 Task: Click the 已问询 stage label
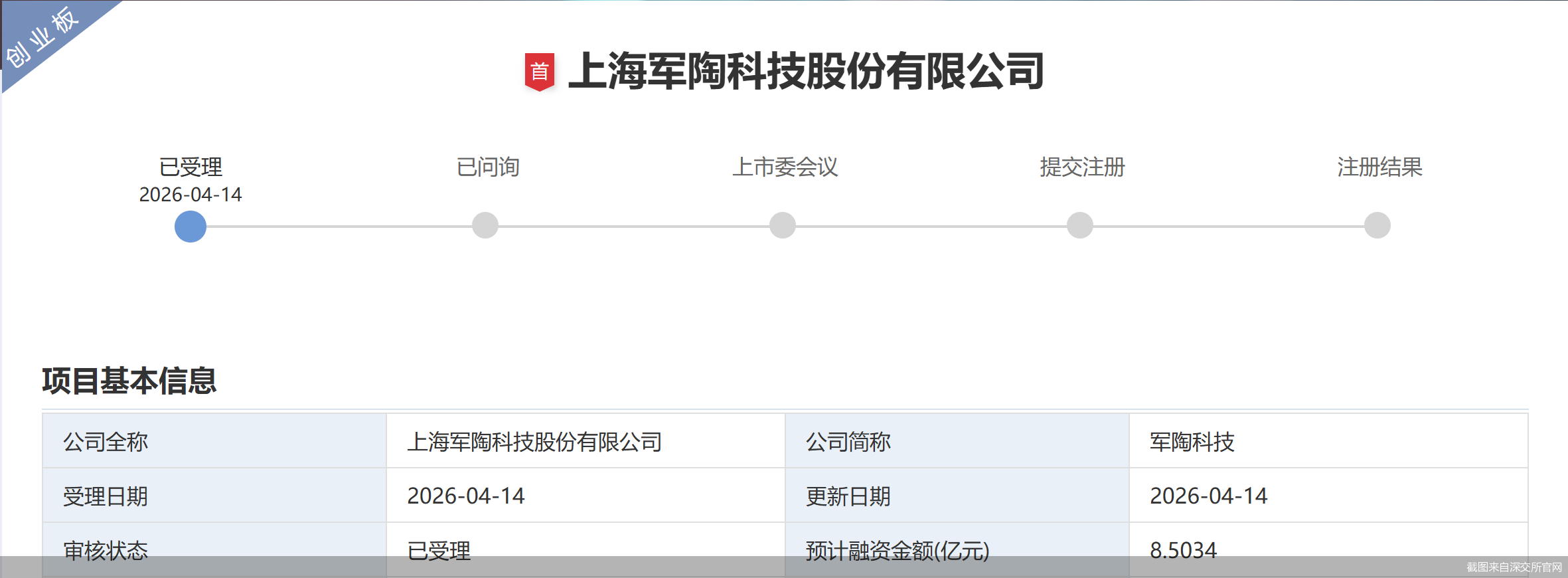pos(488,167)
